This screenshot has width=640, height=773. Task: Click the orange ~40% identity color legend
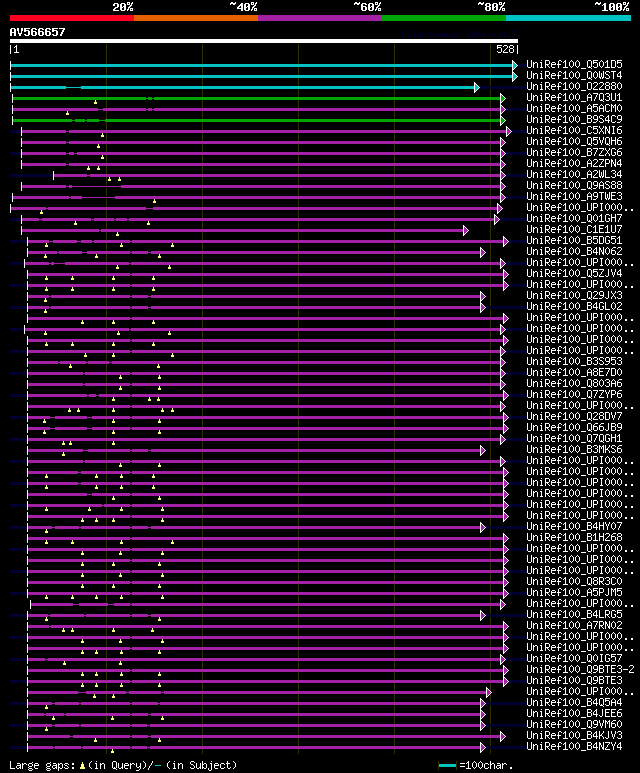tap(196, 18)
